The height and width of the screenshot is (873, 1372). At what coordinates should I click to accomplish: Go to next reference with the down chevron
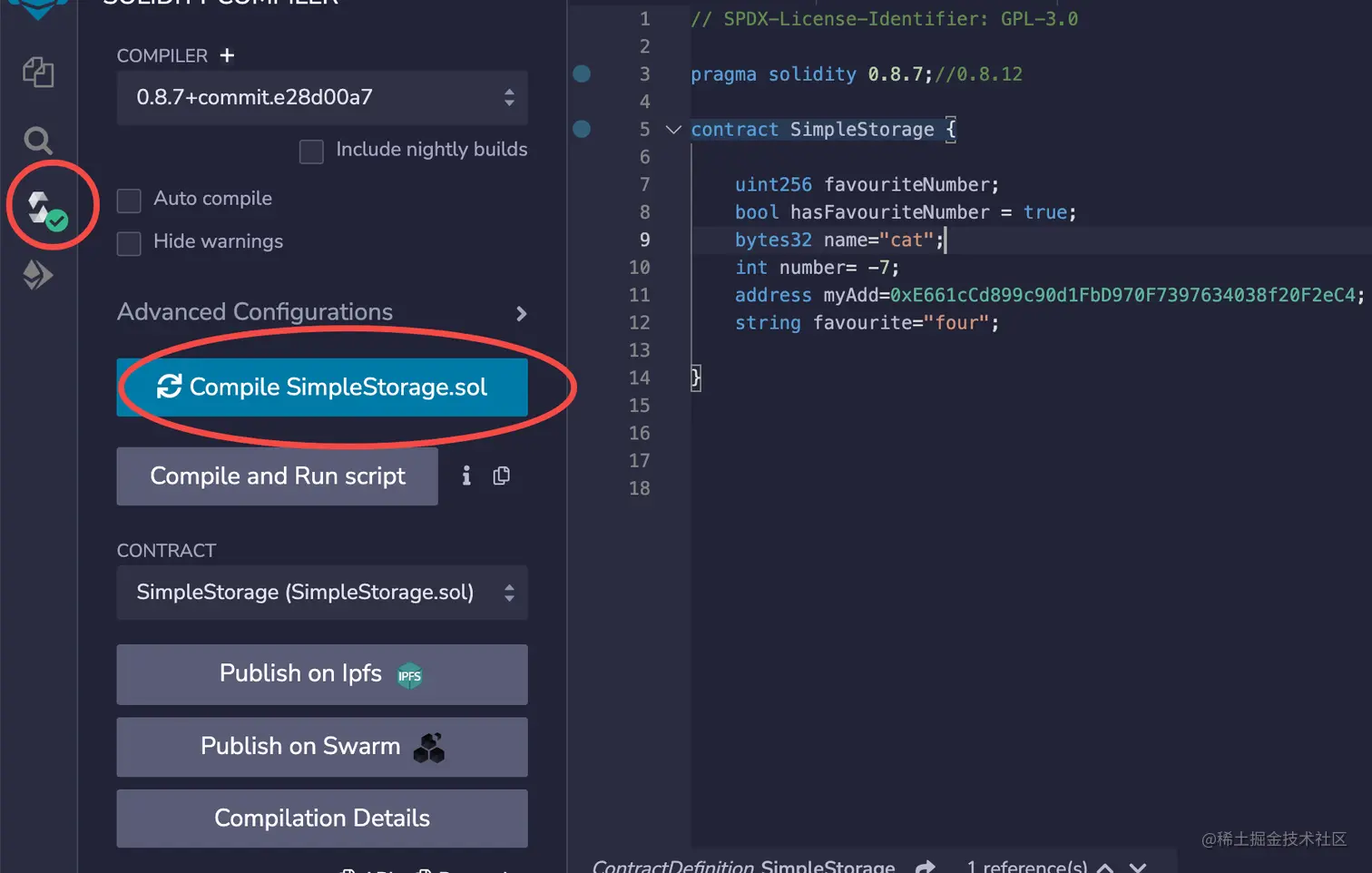[x=1138, y=867]
